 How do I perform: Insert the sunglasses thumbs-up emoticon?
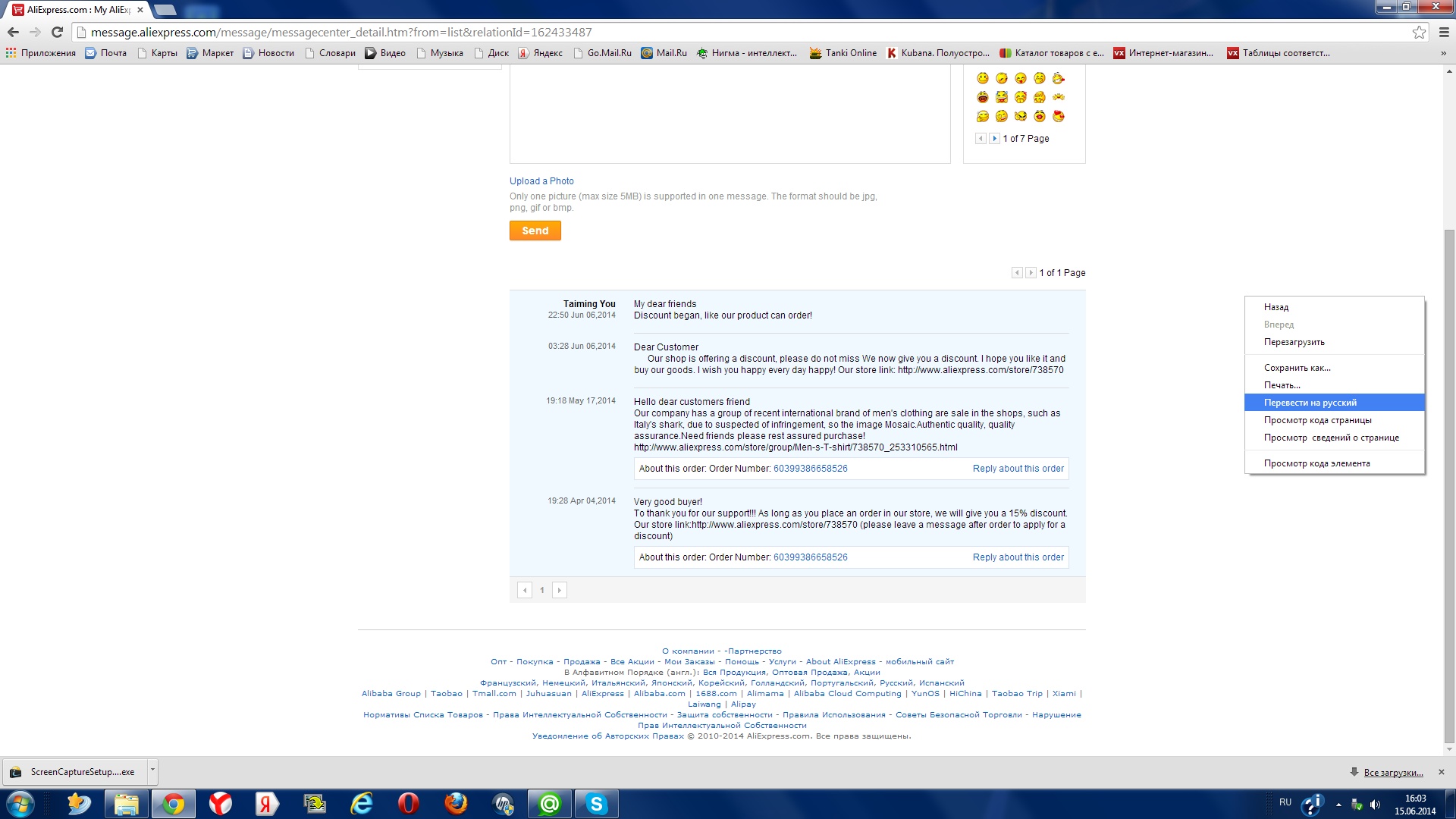(1021, 116)
